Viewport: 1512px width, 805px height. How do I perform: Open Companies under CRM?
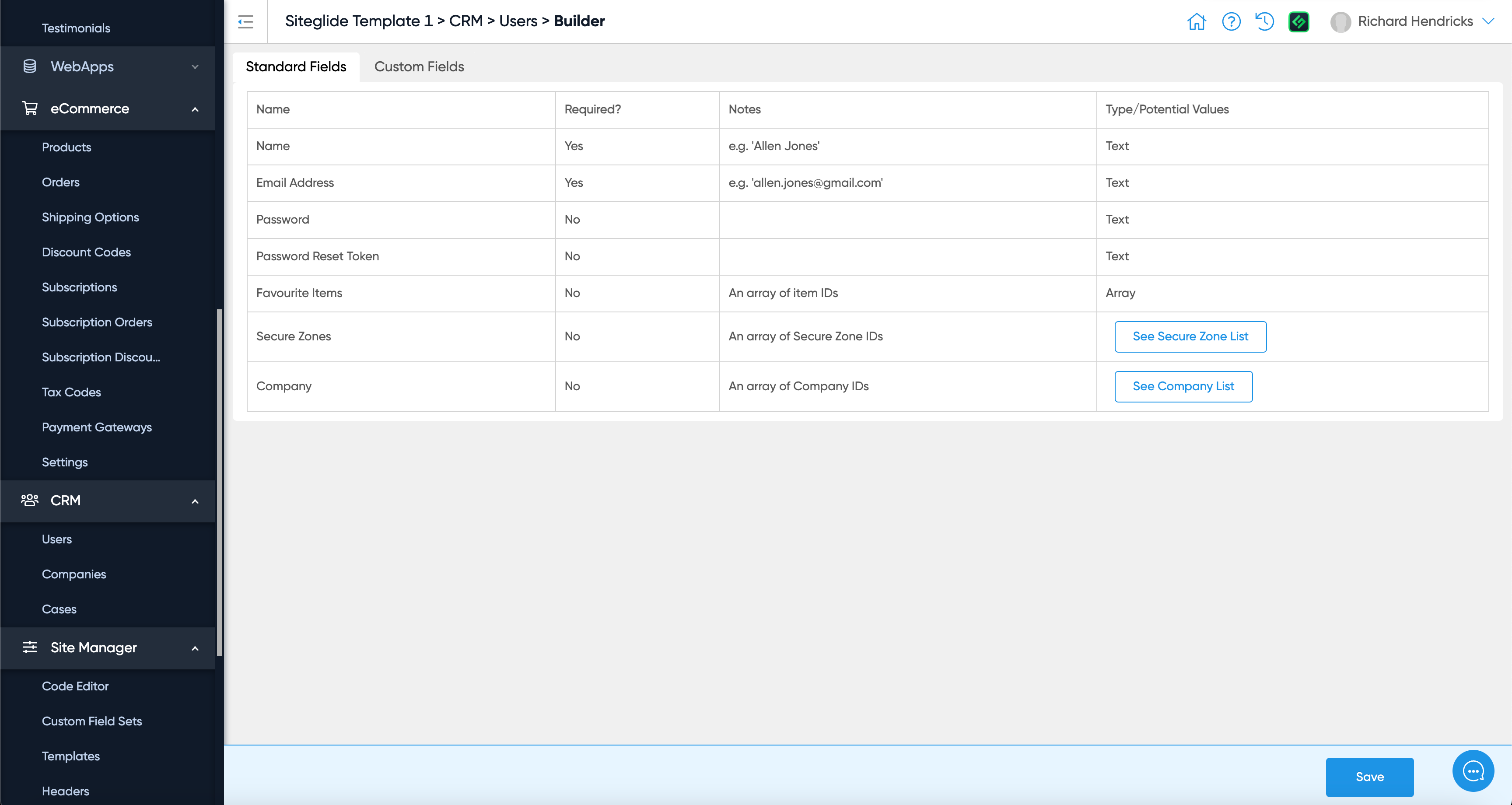[x=74, y=574]
